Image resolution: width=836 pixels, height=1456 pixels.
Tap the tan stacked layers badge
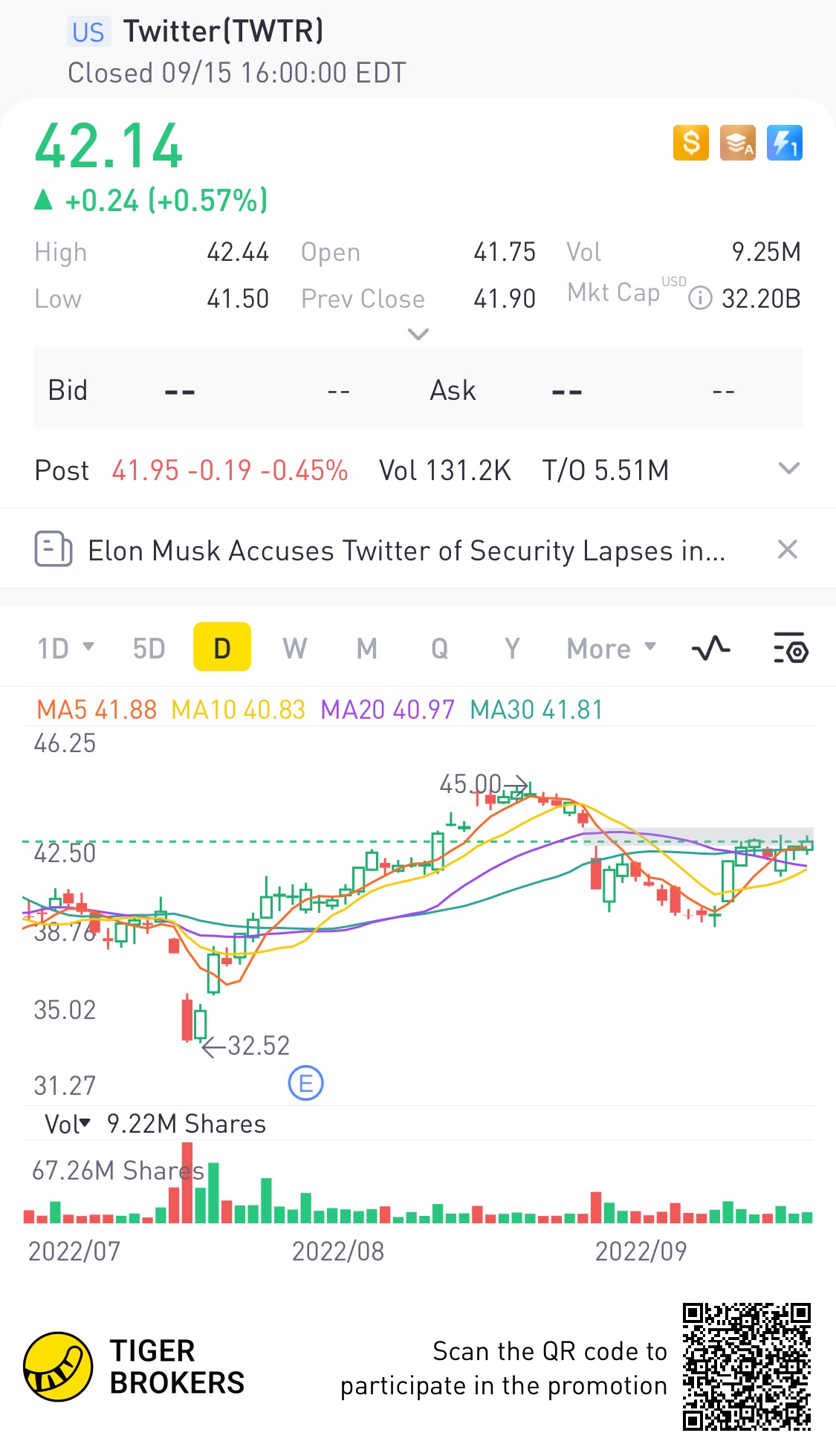pyautogui.click(x=737, y=143)
